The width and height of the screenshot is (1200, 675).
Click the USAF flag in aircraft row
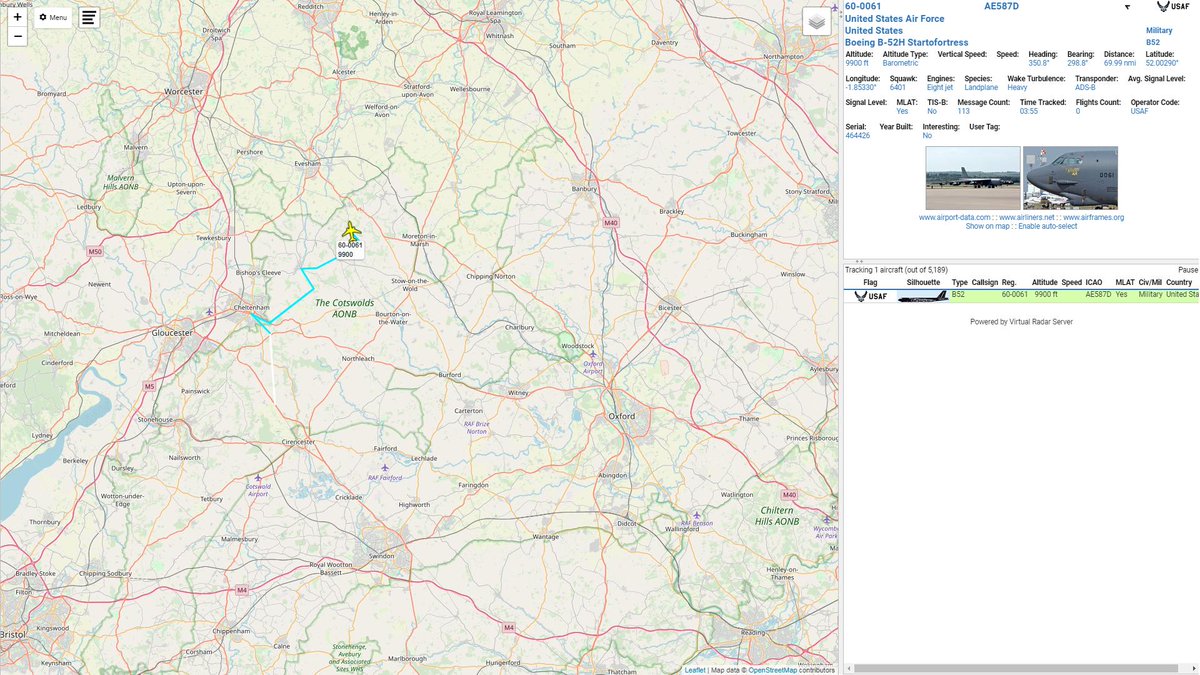point(870,296)
